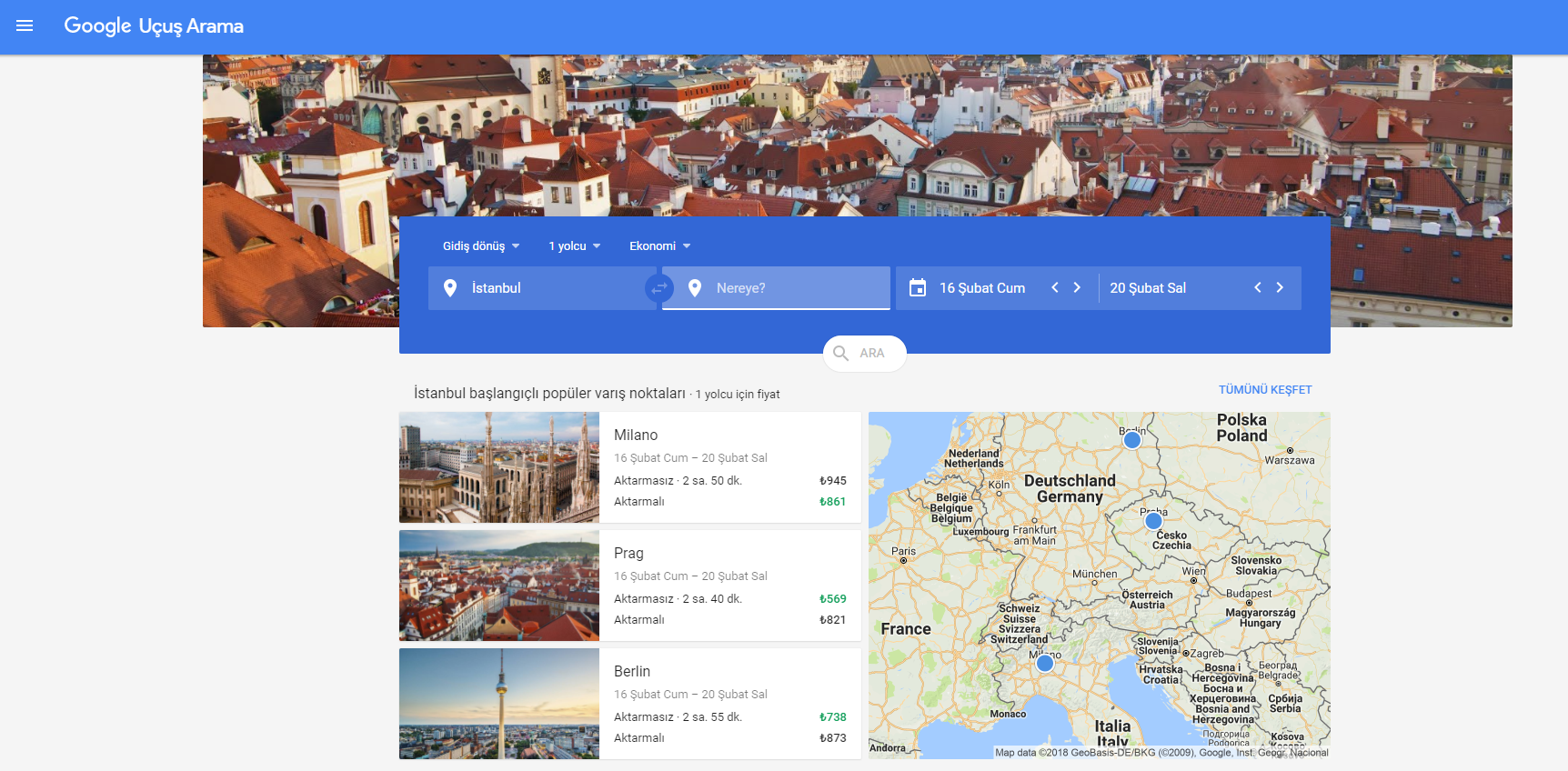Click İstanbul başlangıçlı popüler varış noktaları heading

[x=549, y=393]
